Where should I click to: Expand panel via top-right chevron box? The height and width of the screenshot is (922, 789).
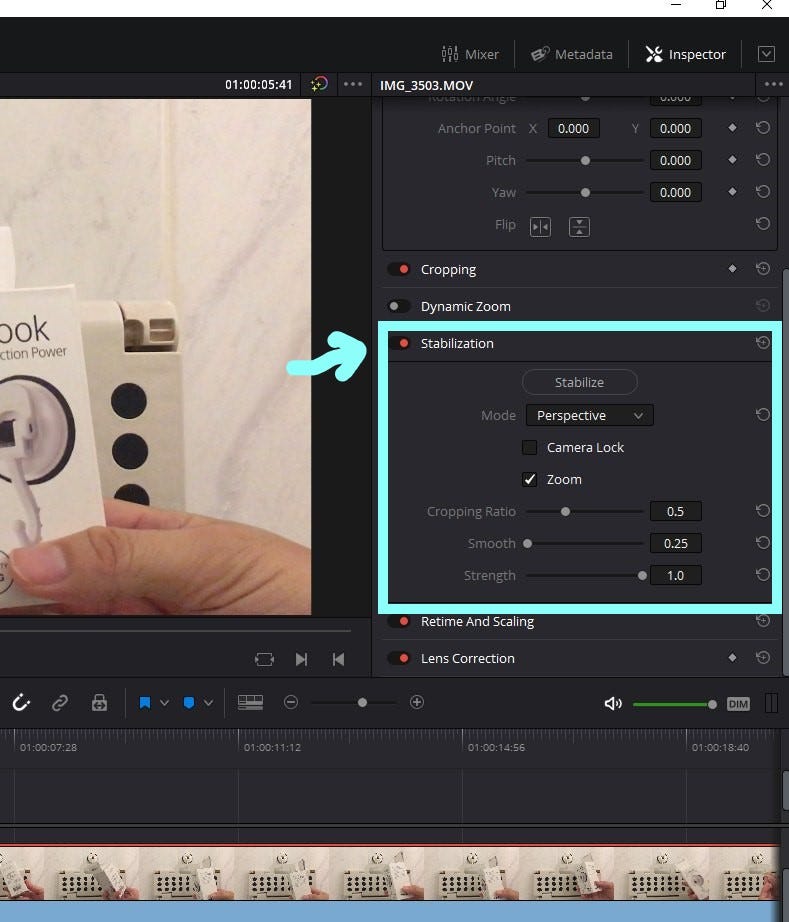[766, 54]
